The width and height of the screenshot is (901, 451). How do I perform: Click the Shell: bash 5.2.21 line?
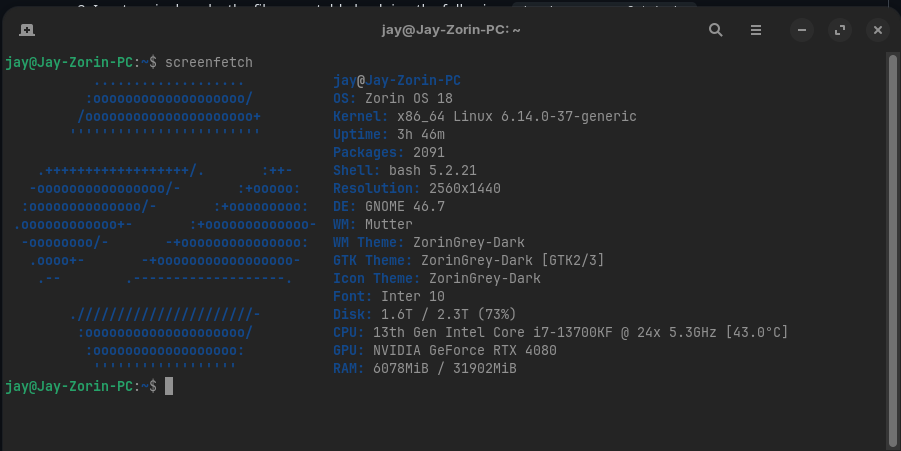click(404, 170)
